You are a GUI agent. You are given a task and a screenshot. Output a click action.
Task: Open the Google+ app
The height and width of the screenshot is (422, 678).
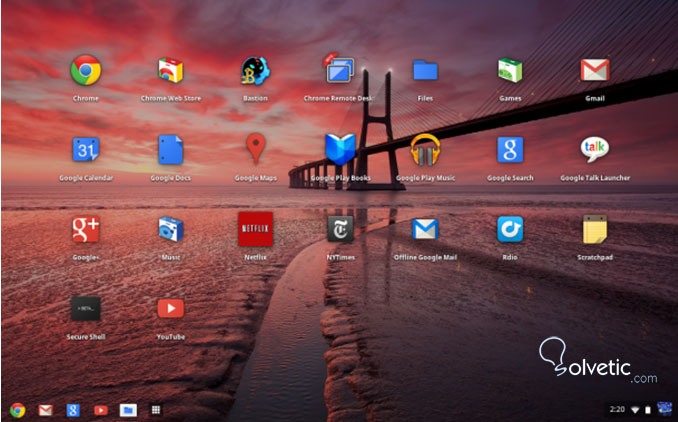tap(86, 229)
